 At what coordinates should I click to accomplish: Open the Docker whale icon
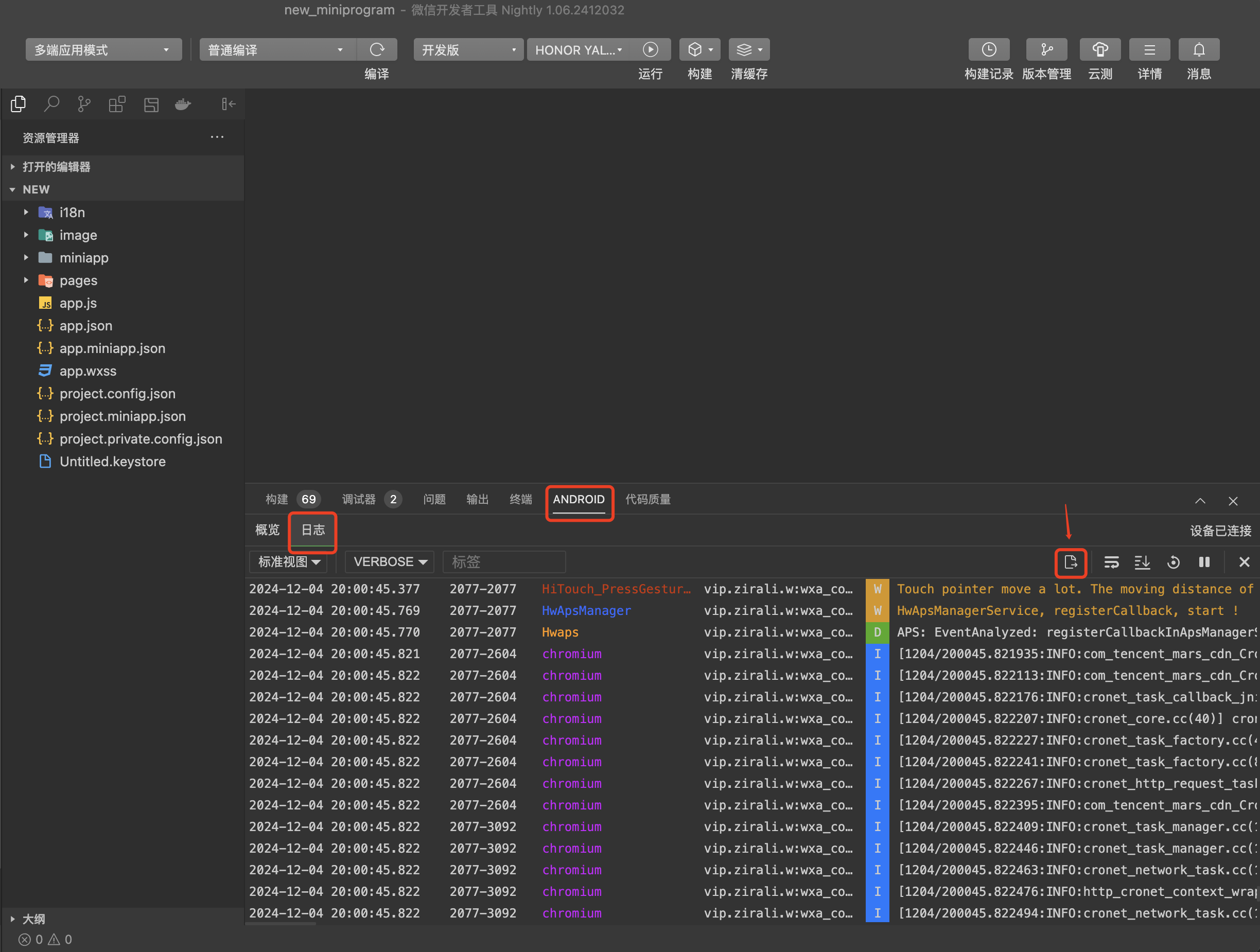coord(183,104)
